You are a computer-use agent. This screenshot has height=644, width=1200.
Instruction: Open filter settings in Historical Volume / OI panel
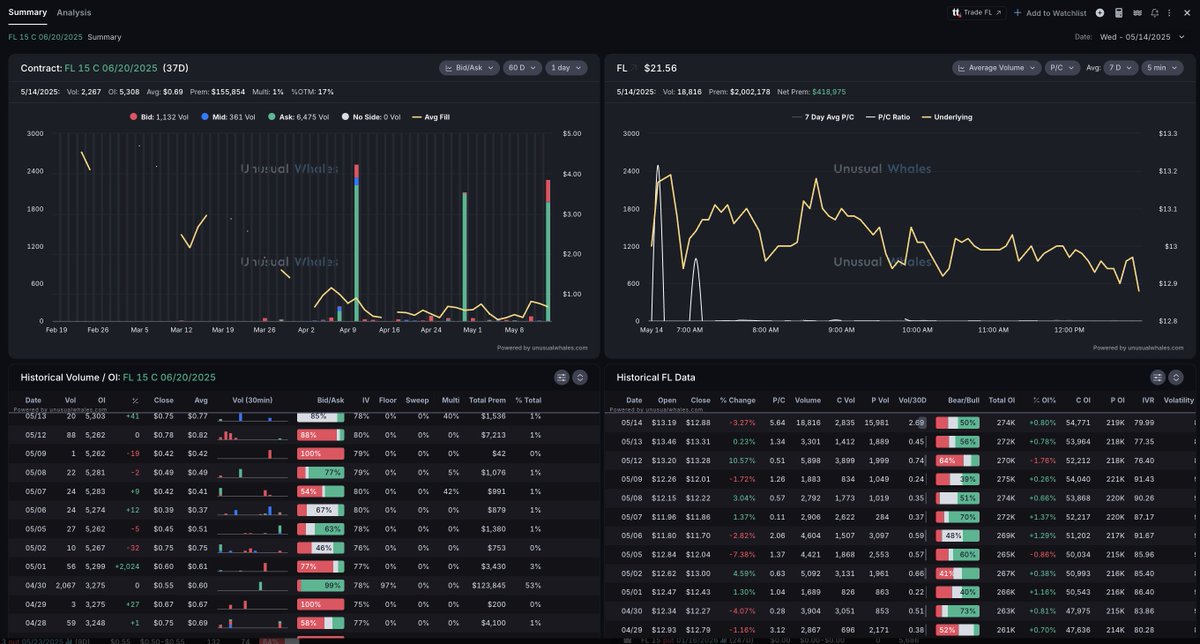point(562,377)
